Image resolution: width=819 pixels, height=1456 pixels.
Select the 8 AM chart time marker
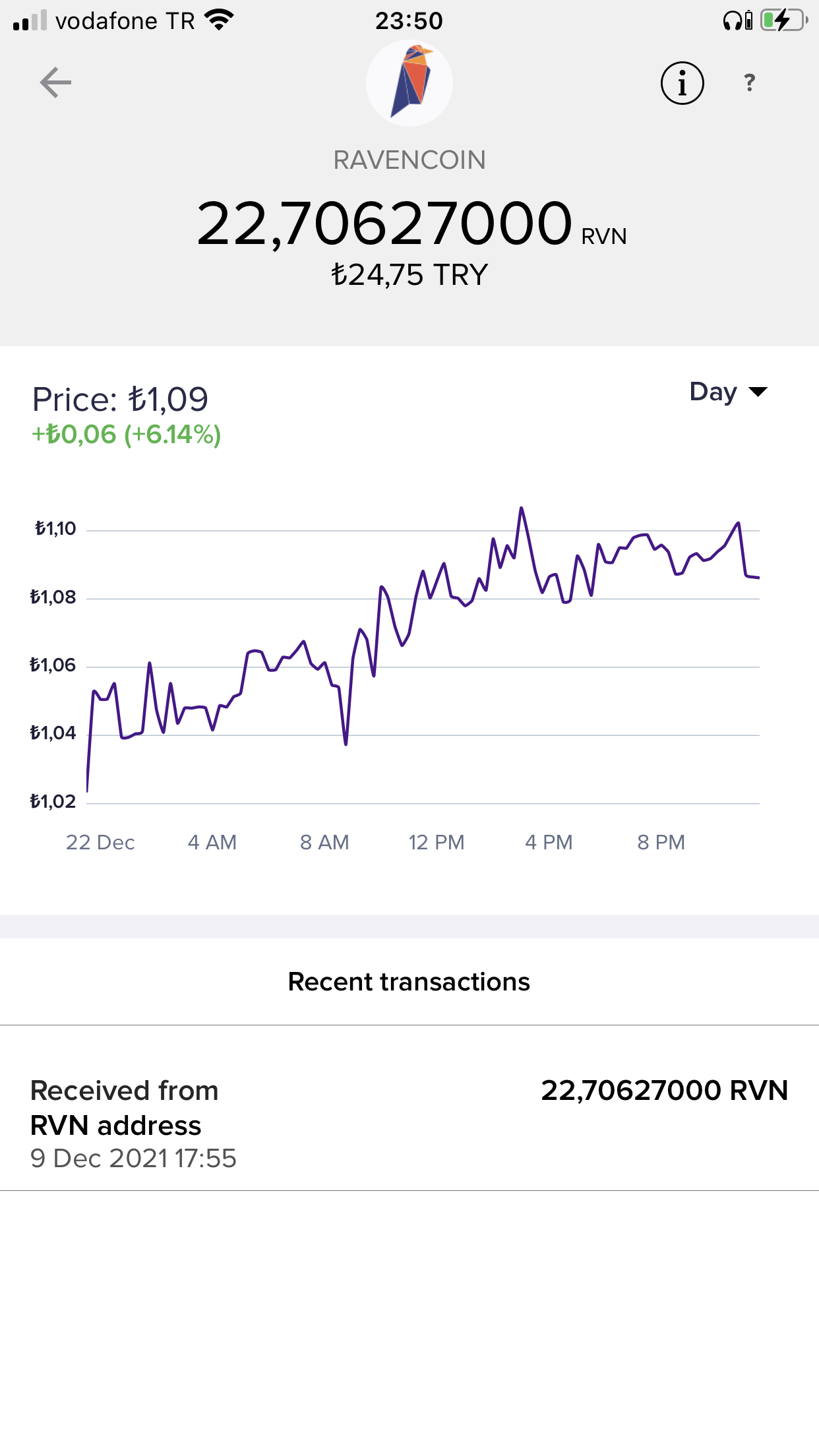pyautogui.click(x=324, y=842)
